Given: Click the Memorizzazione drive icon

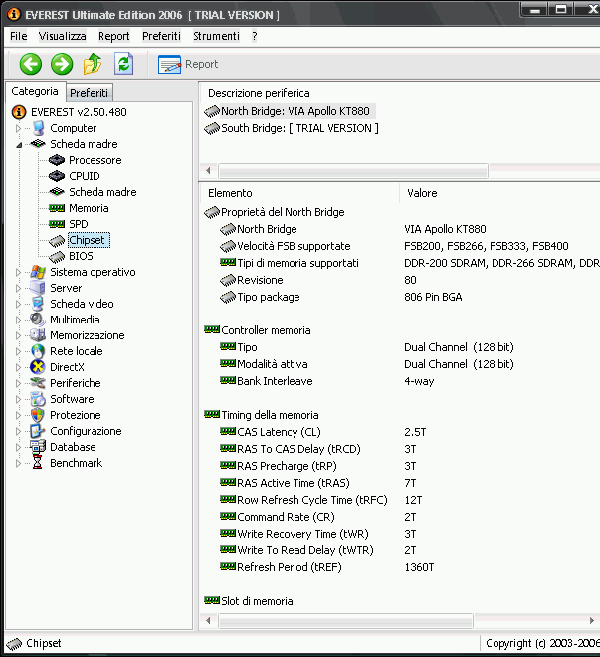Looking at the screenshot, I should 38,335.
